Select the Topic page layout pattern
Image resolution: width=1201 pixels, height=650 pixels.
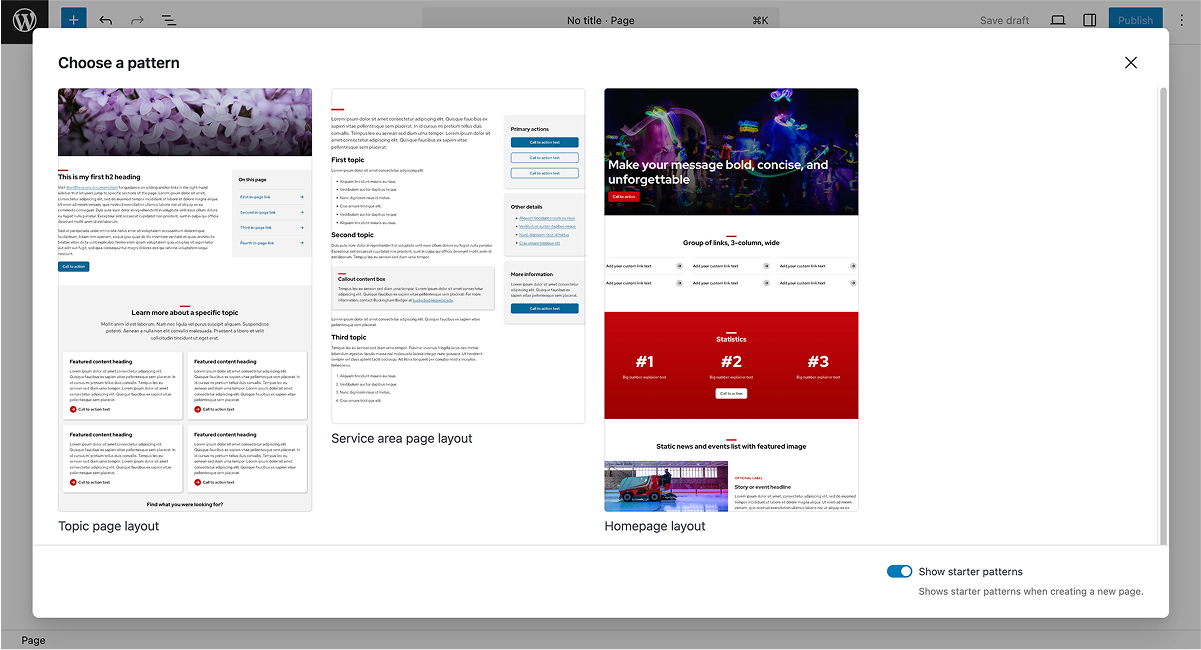click(184, 300)
